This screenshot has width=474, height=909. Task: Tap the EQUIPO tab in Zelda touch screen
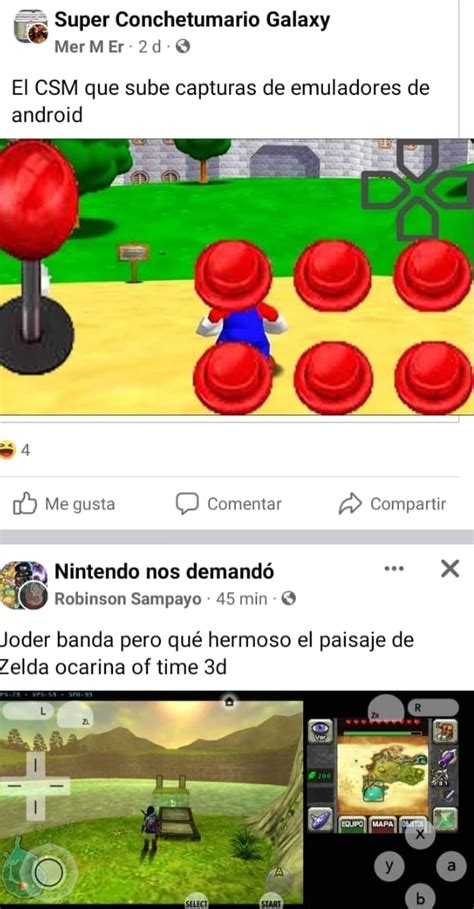[352, 823]
